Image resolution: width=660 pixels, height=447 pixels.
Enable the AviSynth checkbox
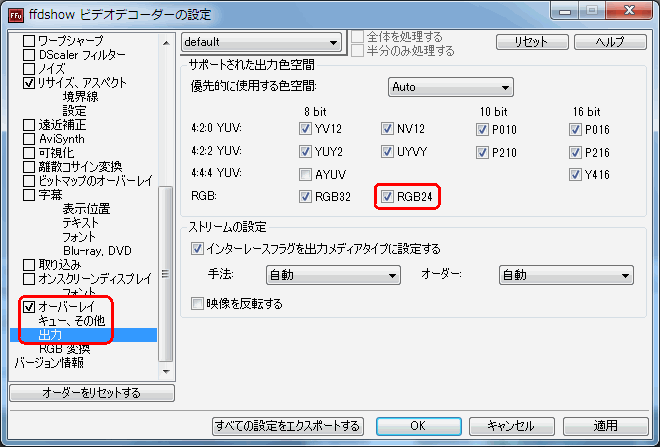pos(29,139)
